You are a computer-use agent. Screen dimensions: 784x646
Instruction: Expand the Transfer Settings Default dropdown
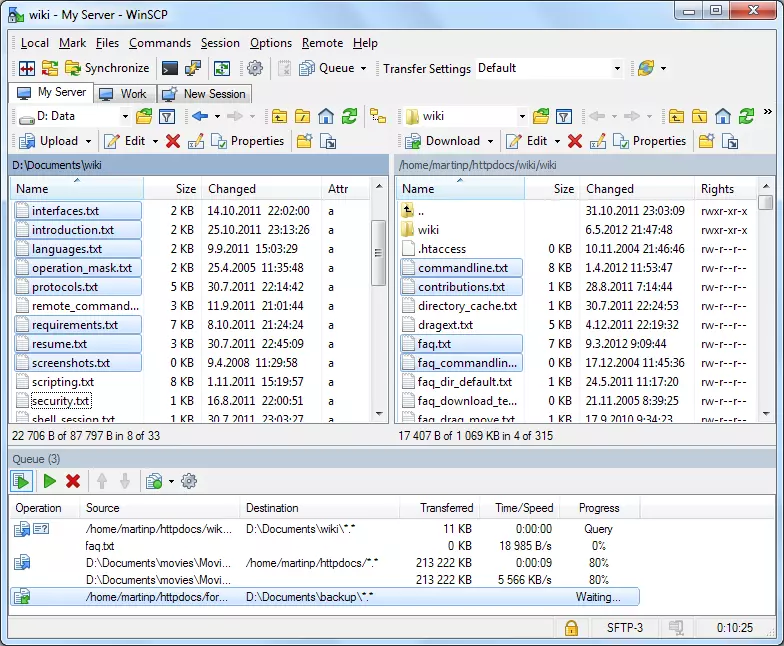tap(617, 68)
